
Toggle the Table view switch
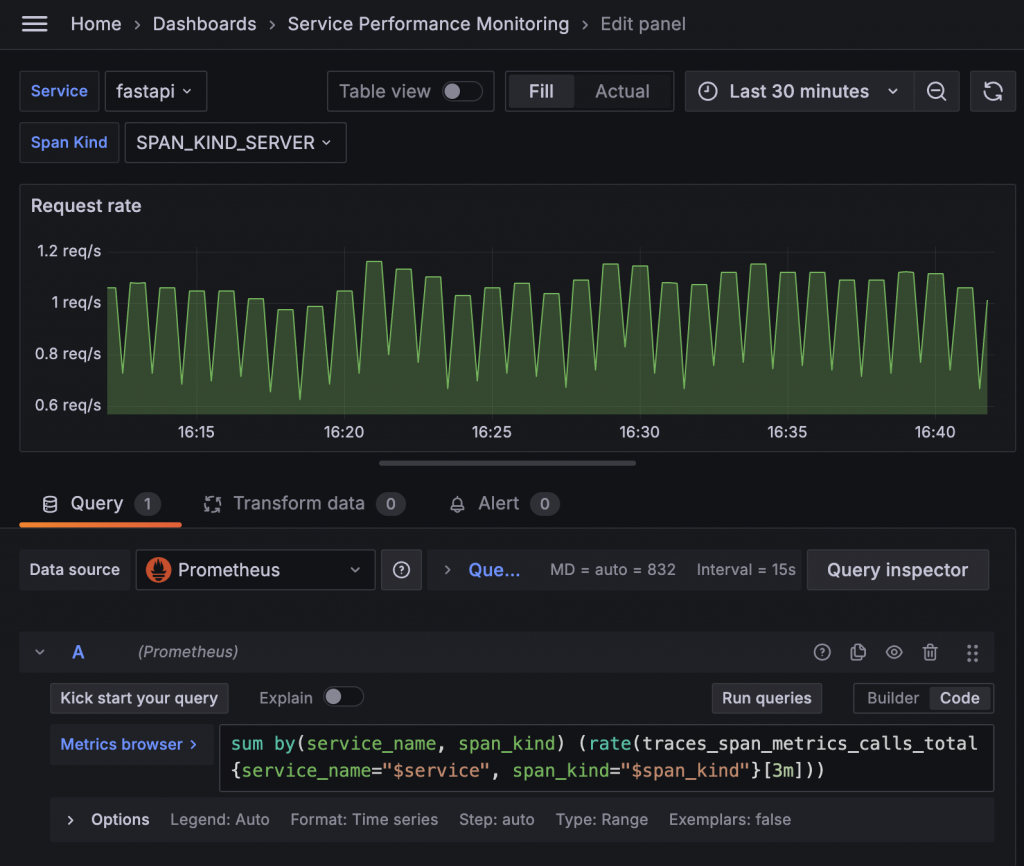point(462,91)
